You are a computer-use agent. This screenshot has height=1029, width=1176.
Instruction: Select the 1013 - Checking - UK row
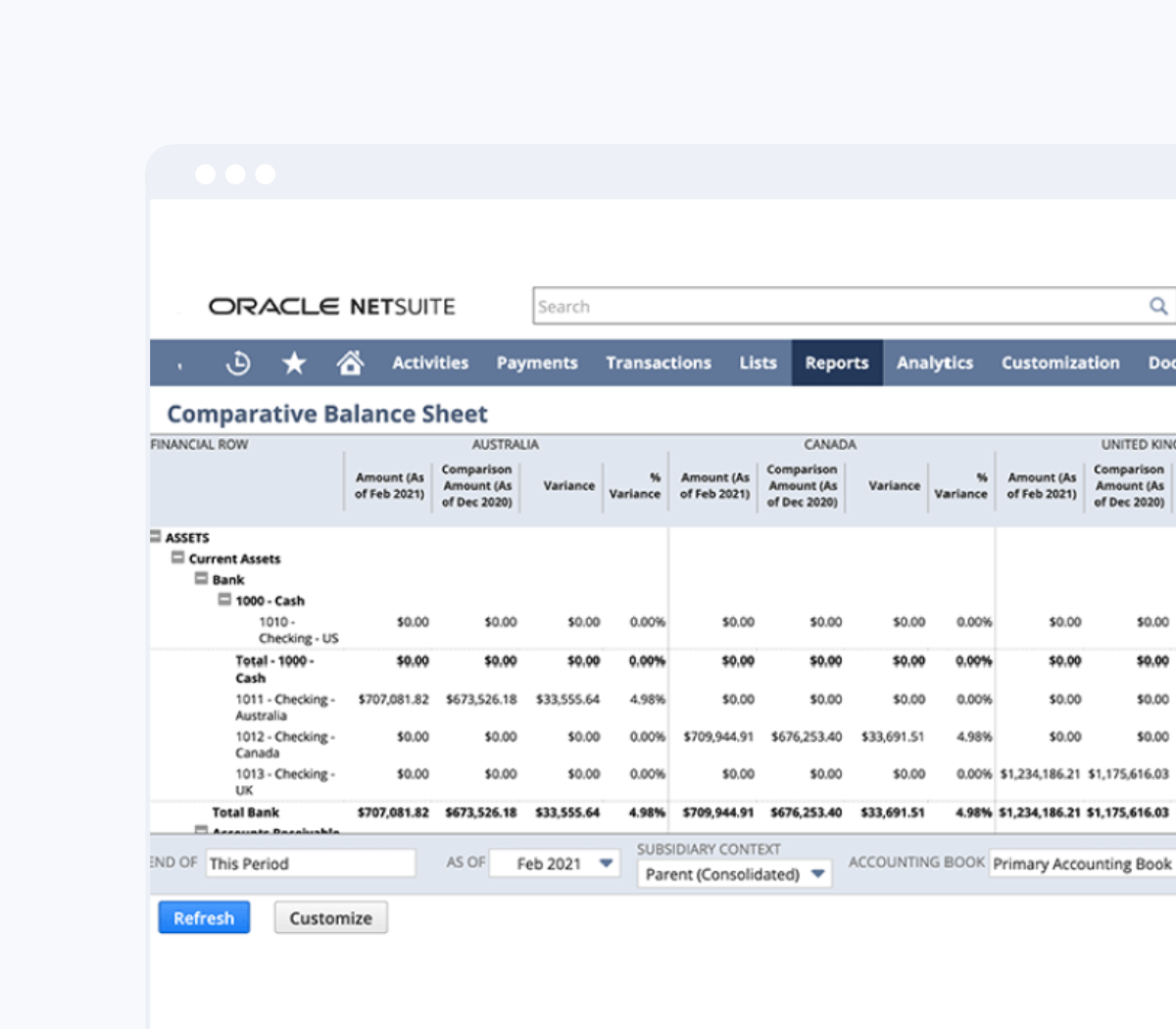pyautogui.click(x=662, y=781)
